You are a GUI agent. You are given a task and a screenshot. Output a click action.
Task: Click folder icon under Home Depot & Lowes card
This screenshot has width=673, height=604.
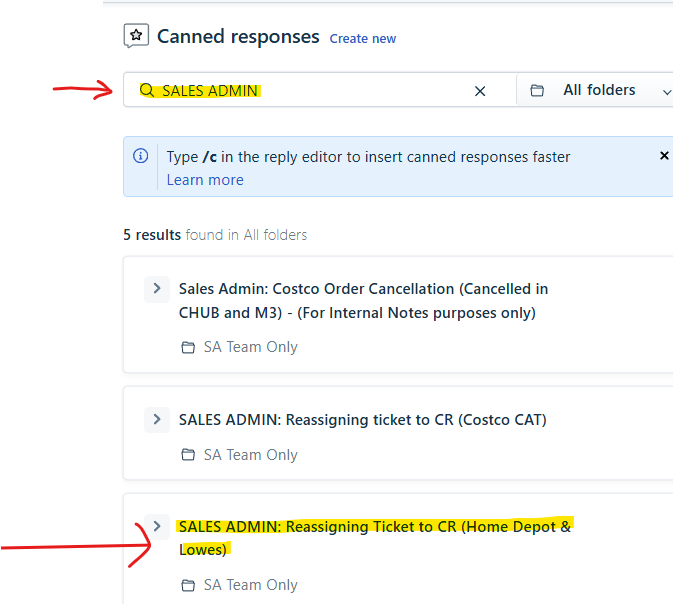tap(188, 585)
